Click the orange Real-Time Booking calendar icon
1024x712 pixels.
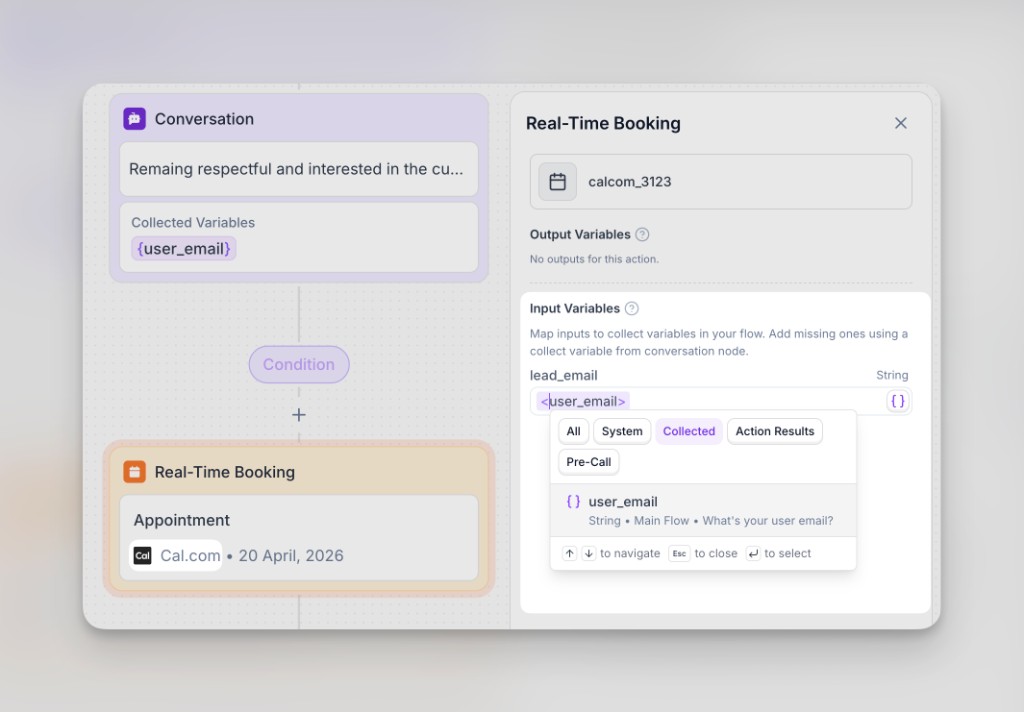tap(134, 472)
